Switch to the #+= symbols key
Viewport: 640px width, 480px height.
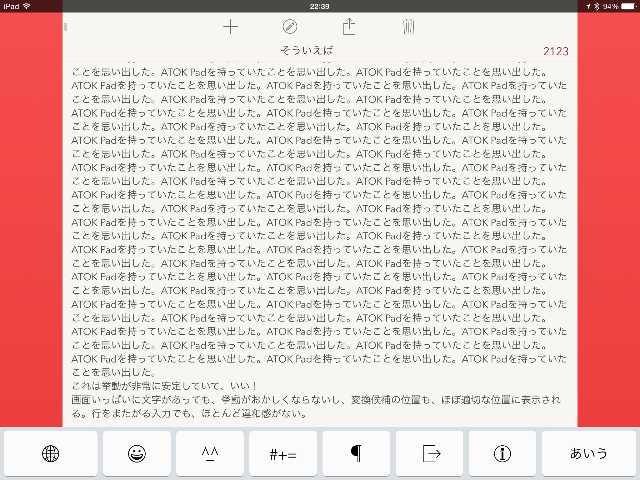(x=283, y=453)
